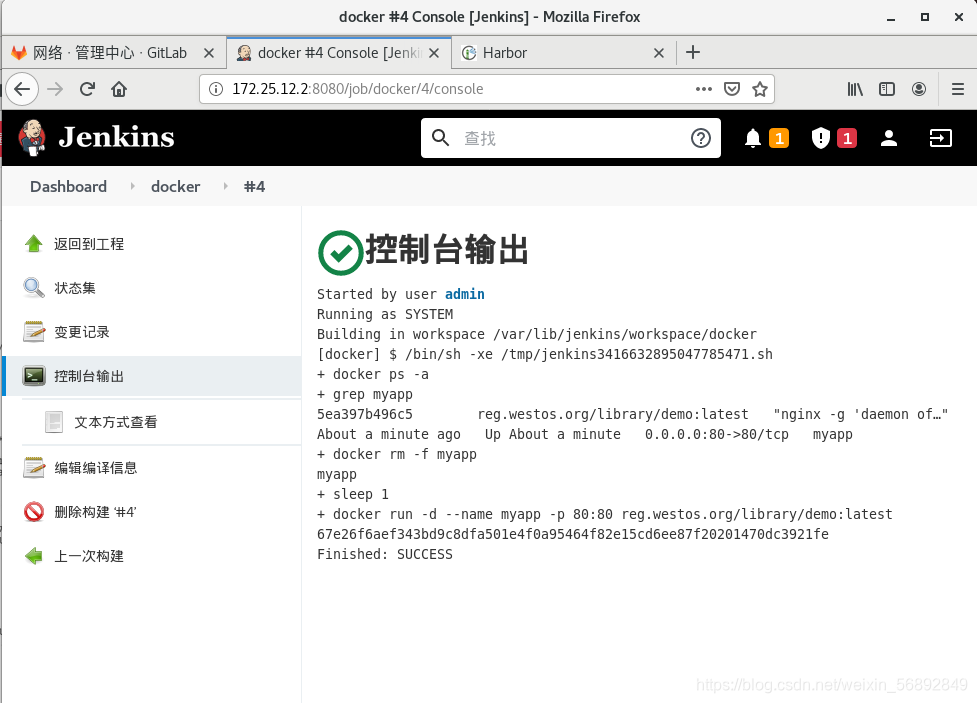This screenshot has width=977, height=703.
Task: Click 'Running as SYSTEM' text line
Action: (x=384, y=314)
